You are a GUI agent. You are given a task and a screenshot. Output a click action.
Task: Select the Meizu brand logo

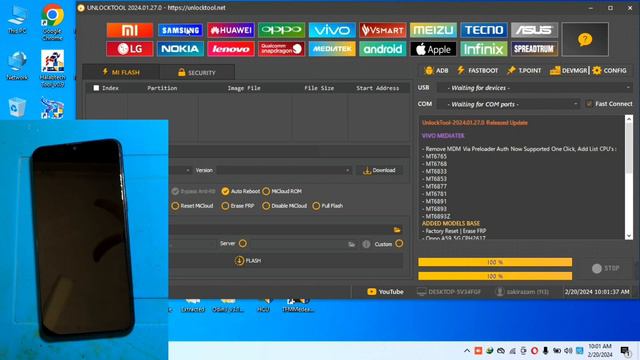click(x=433, y=30)
